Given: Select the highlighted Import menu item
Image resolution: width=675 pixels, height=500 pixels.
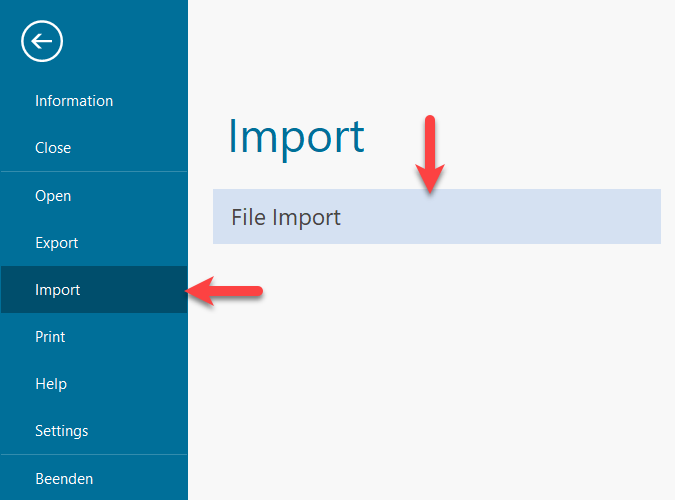Looking at the screenshot, I should pos(58,290).
